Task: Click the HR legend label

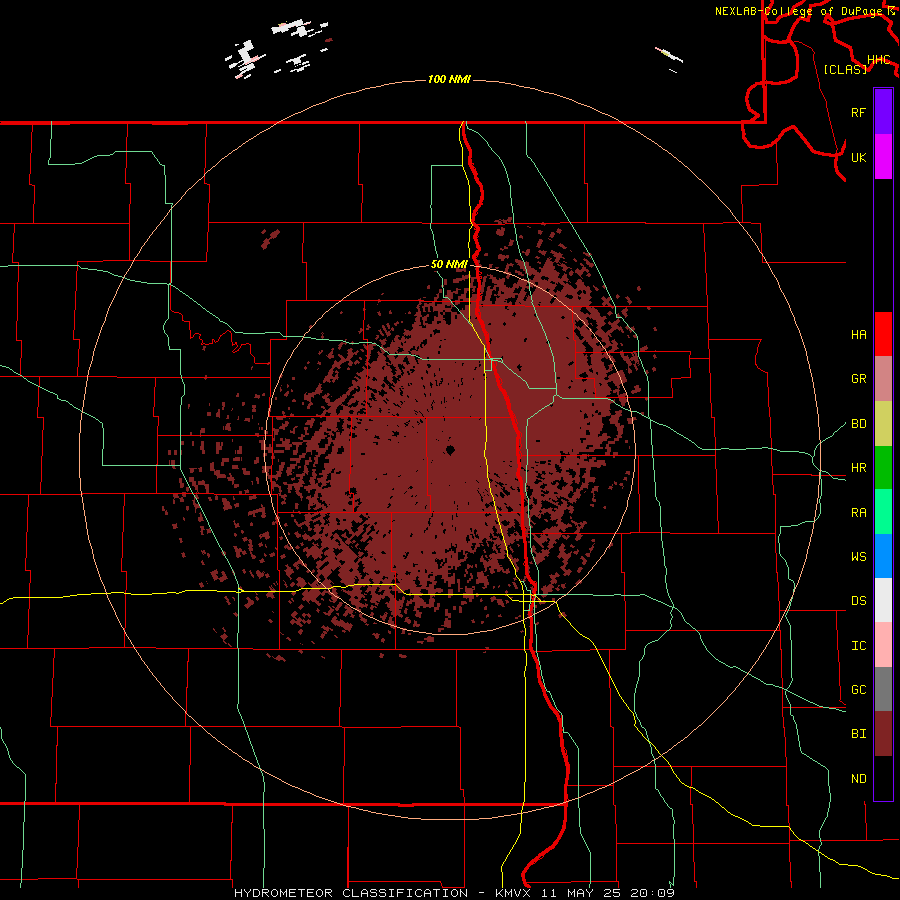Action: click(x=858, y=468)
